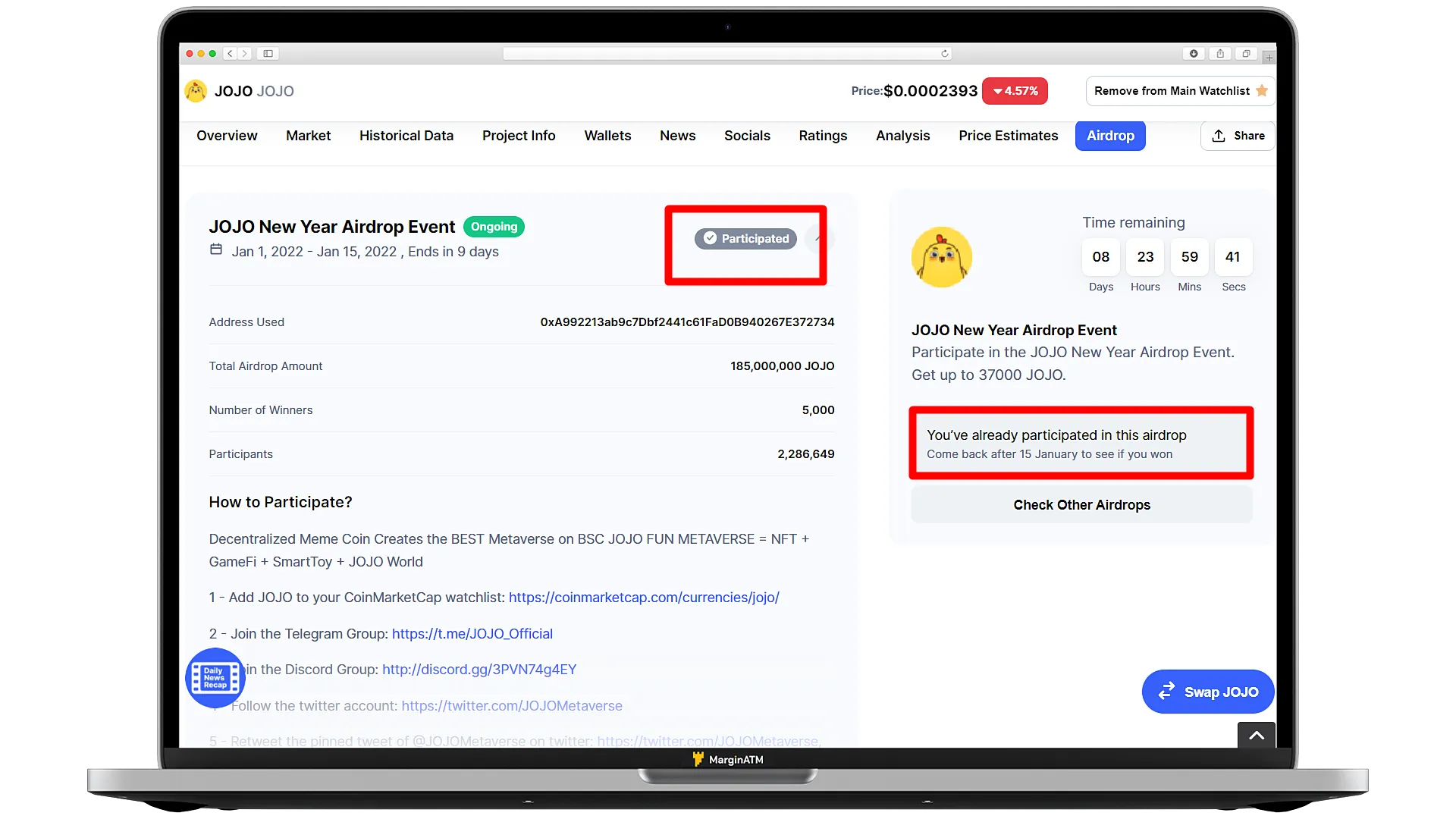This screenshot has height=819, width=1456.
Task: Click the JOJO coin logo in header
Action: click(196, 91)
